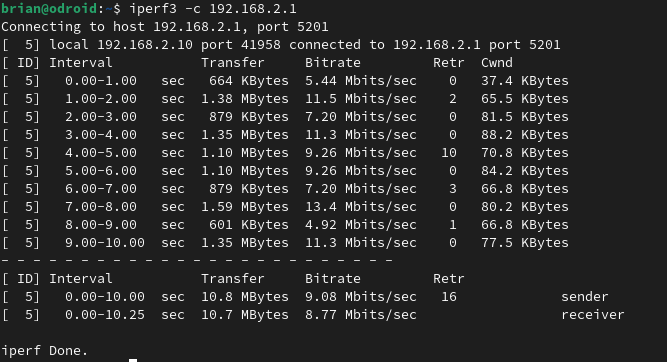Viewport: 667px width, 362px height.
Task: Click the white terminal cursor block
Action: tap(133, 360)
